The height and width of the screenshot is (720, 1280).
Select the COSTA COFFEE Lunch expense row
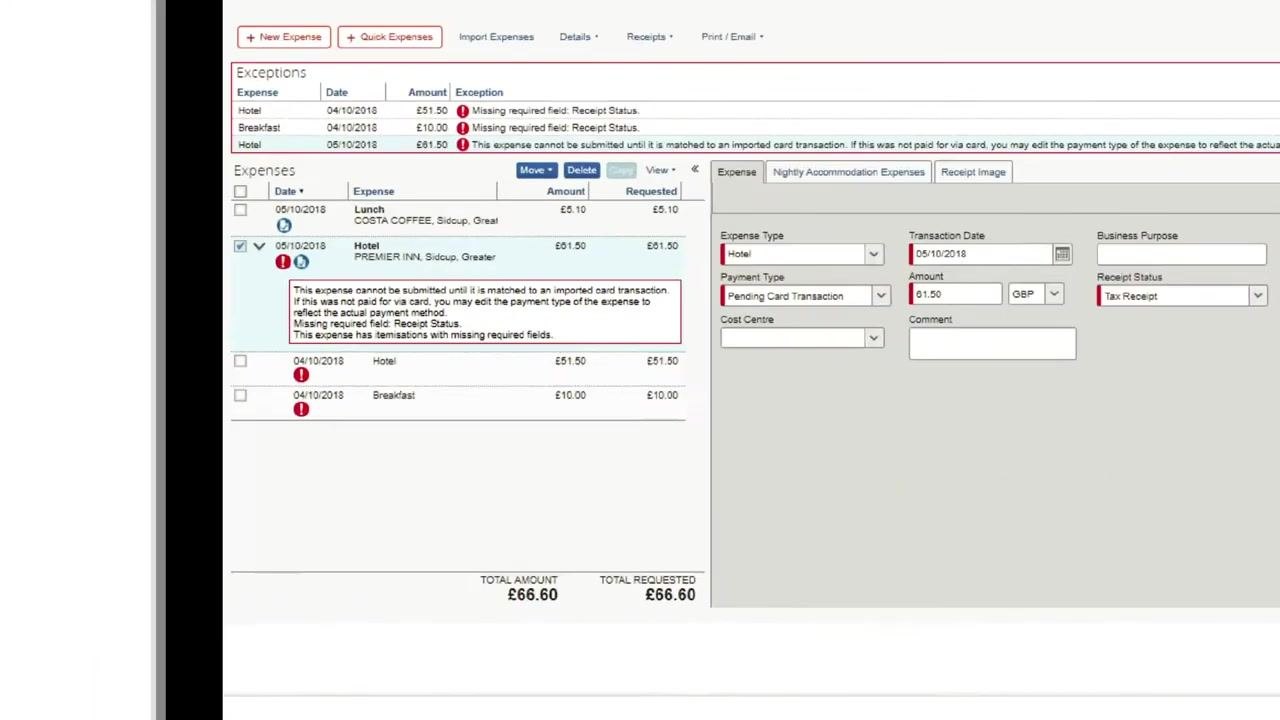pyautogui.click(x=458, y=219)
